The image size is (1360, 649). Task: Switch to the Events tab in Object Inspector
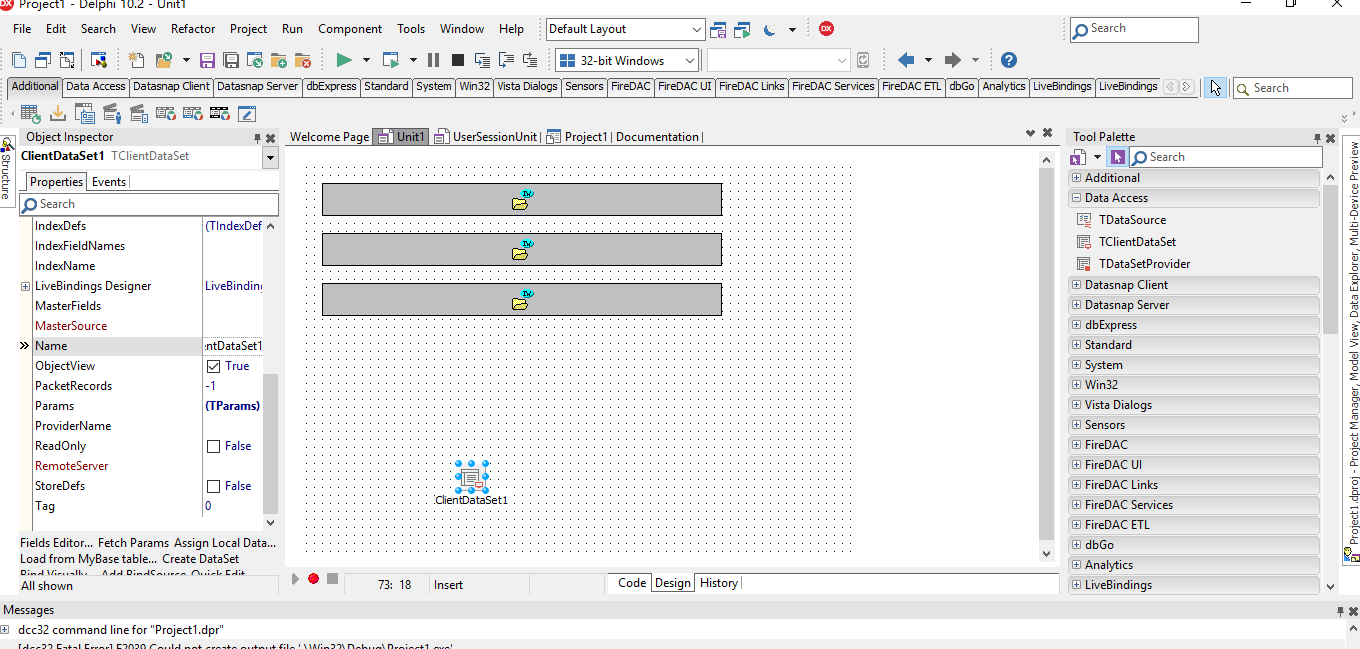click(109, 182)
